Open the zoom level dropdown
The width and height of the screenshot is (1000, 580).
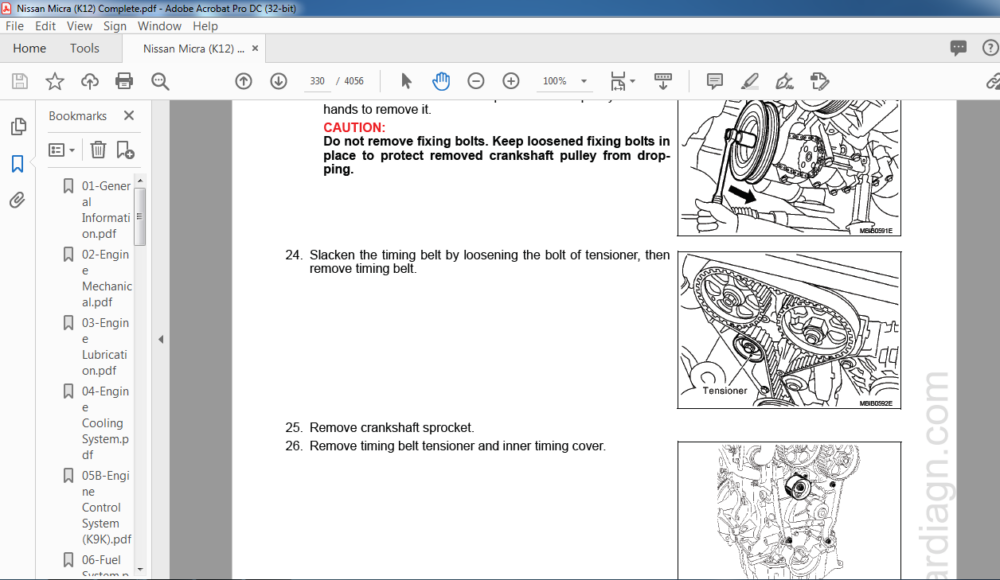click(x=584, y=81)
